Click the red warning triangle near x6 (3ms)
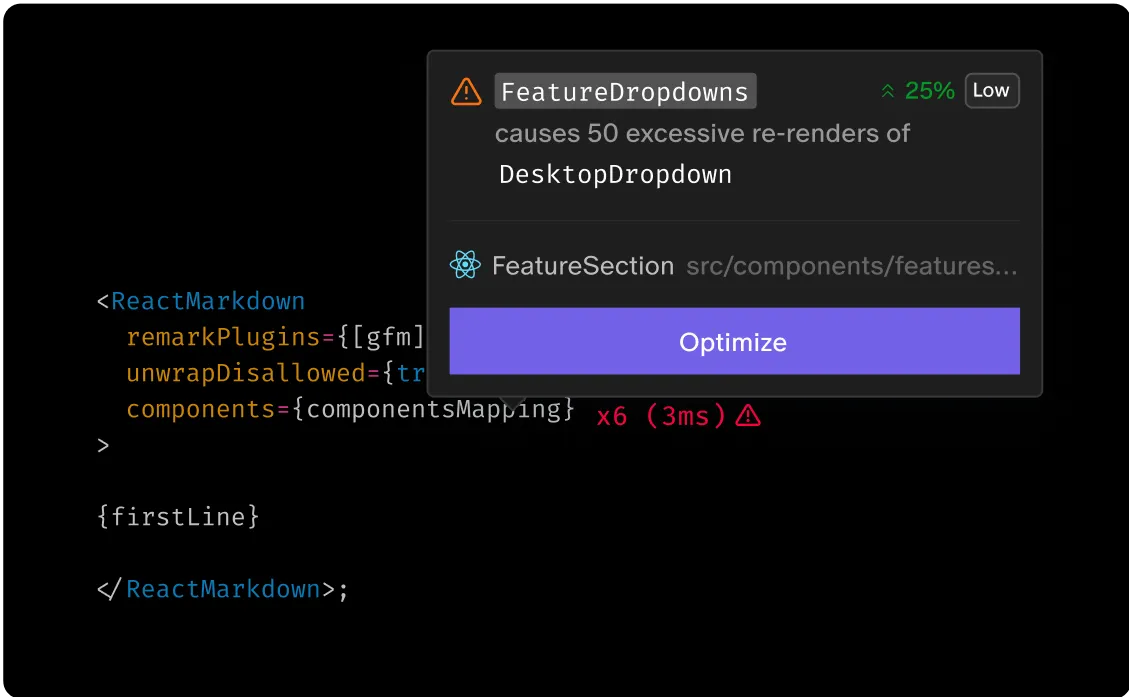 pyautogui.click(x=748, y=416)
